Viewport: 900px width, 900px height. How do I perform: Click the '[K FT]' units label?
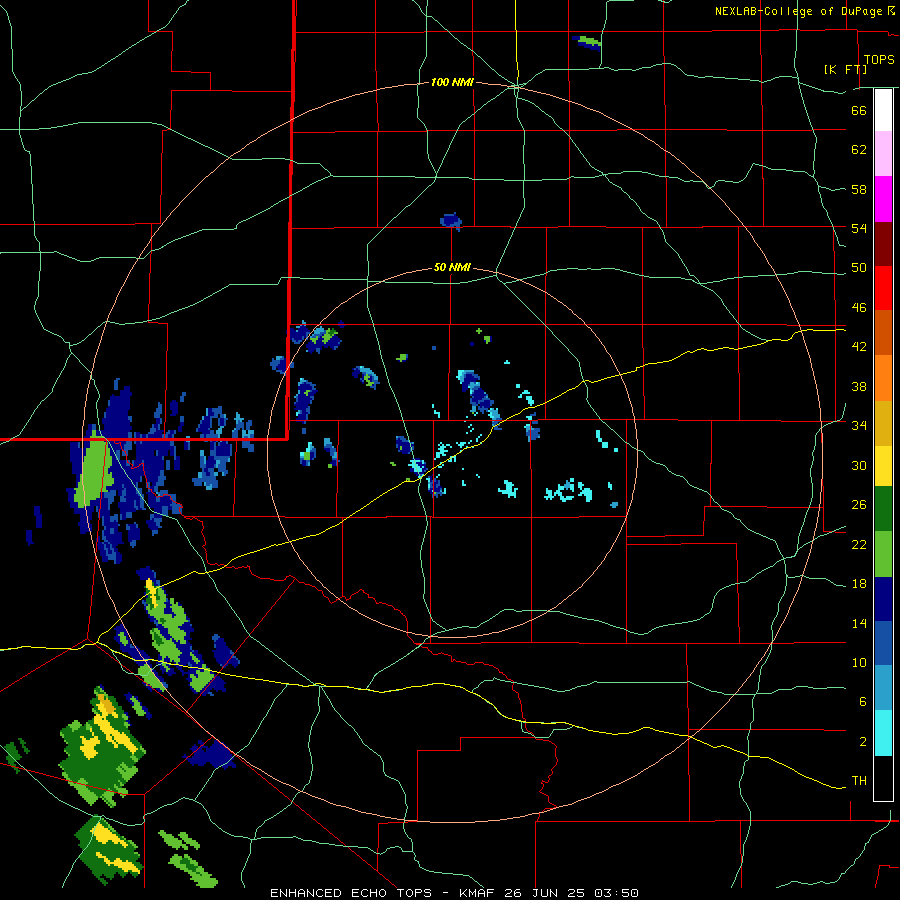click(x=845, y=69)
